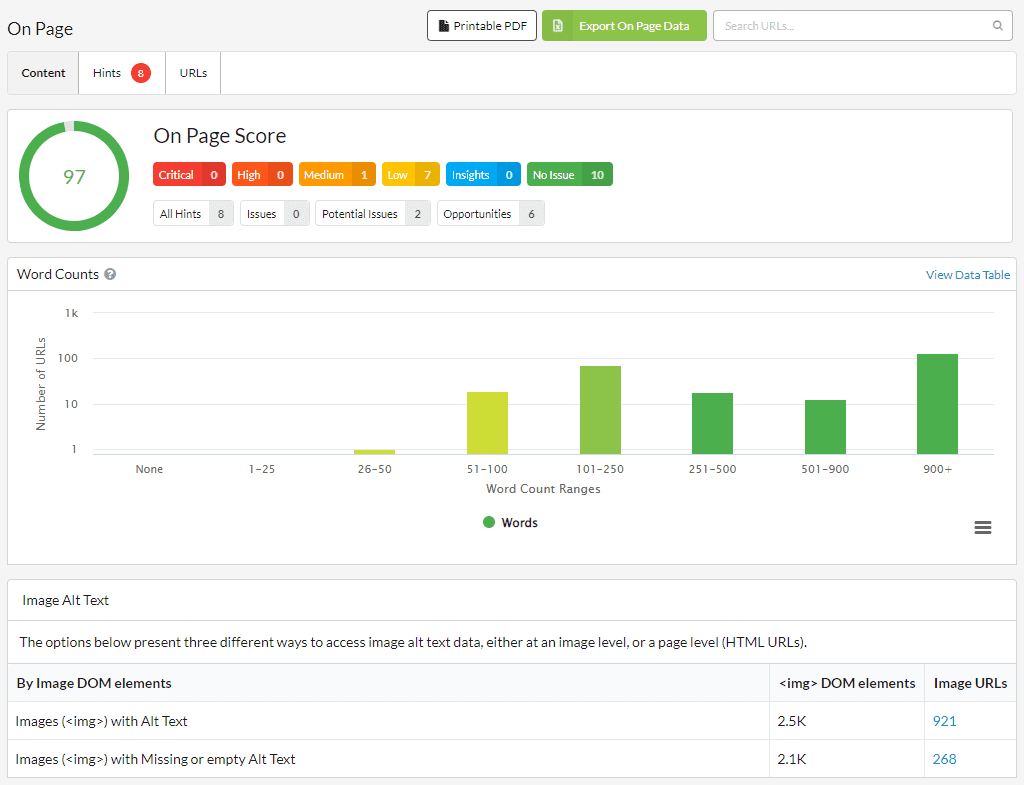
Task: Open the View Data Table link
Action: point(968,275)
